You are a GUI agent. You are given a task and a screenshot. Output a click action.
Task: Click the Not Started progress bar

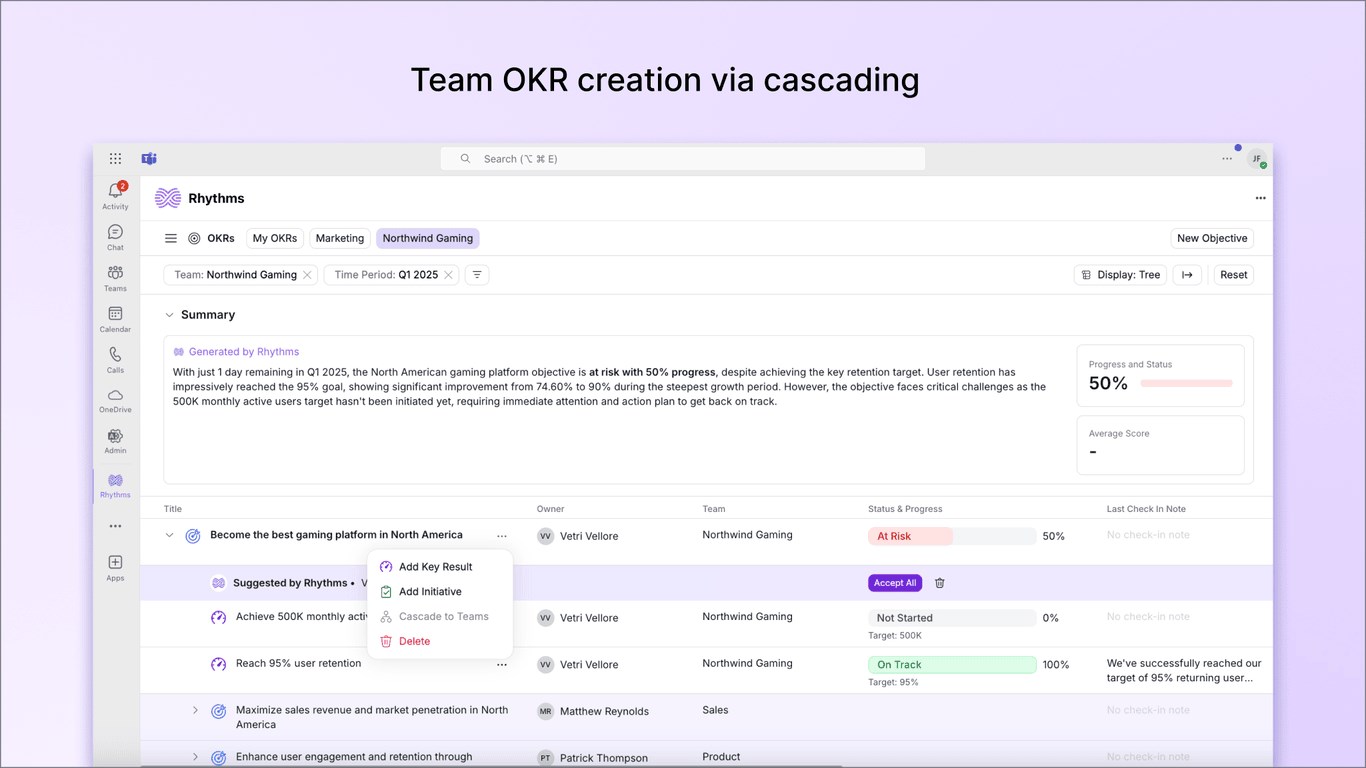[x=952, y=618]
